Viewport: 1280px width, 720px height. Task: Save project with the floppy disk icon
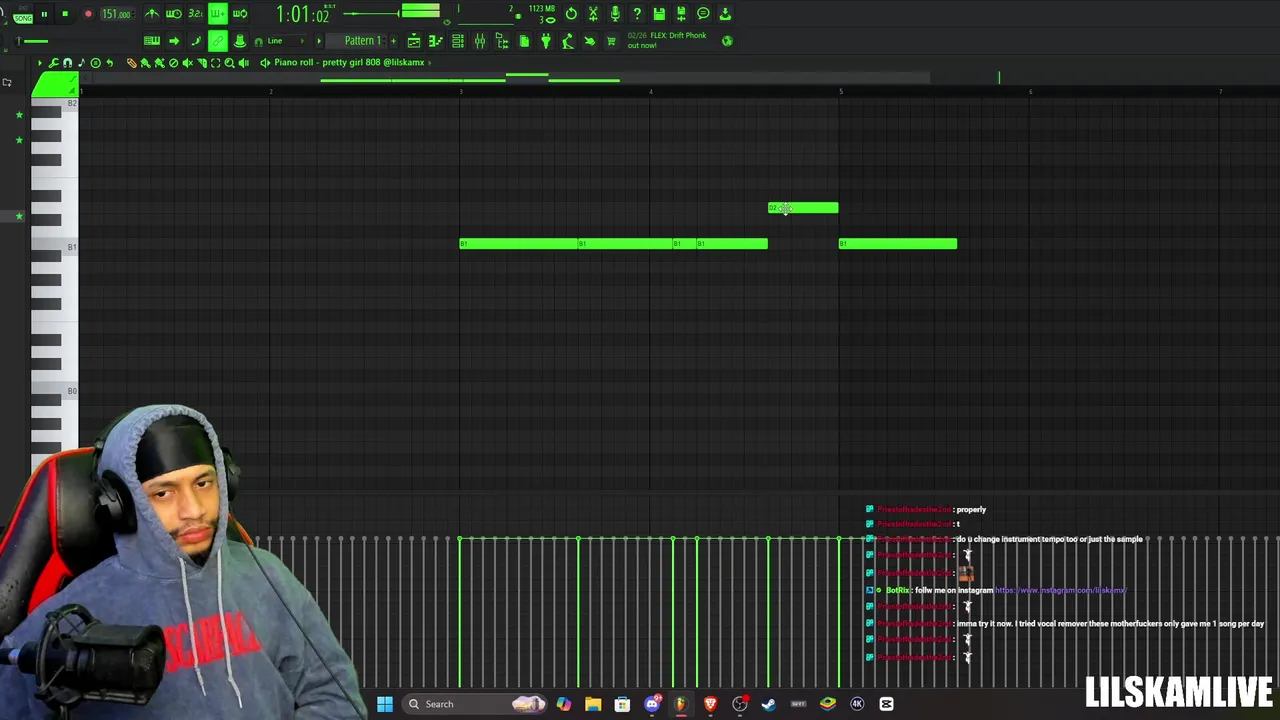(659, 14)
